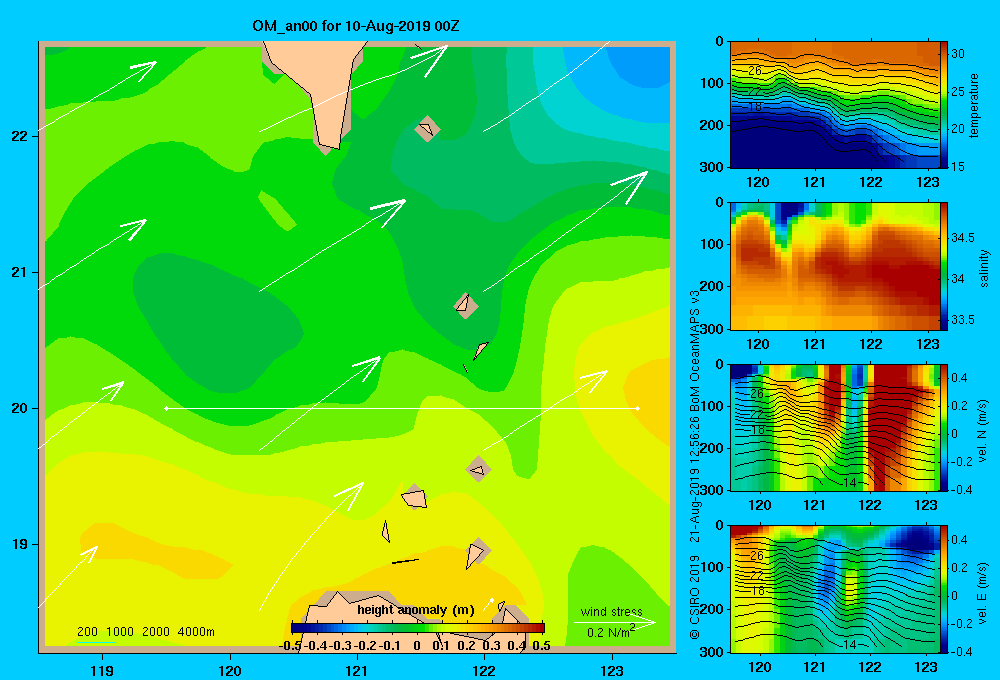Screen dimensions: 1000x680
Task: Click the 30 tick on temperature colorbar
Action: tap(958, 54)
